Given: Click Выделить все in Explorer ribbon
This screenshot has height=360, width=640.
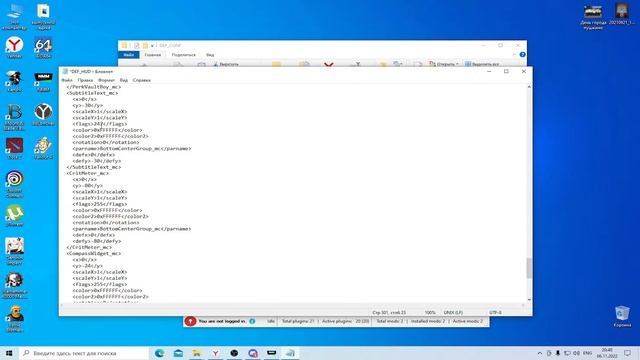Looking at the screenshot, I should [482, 64].
